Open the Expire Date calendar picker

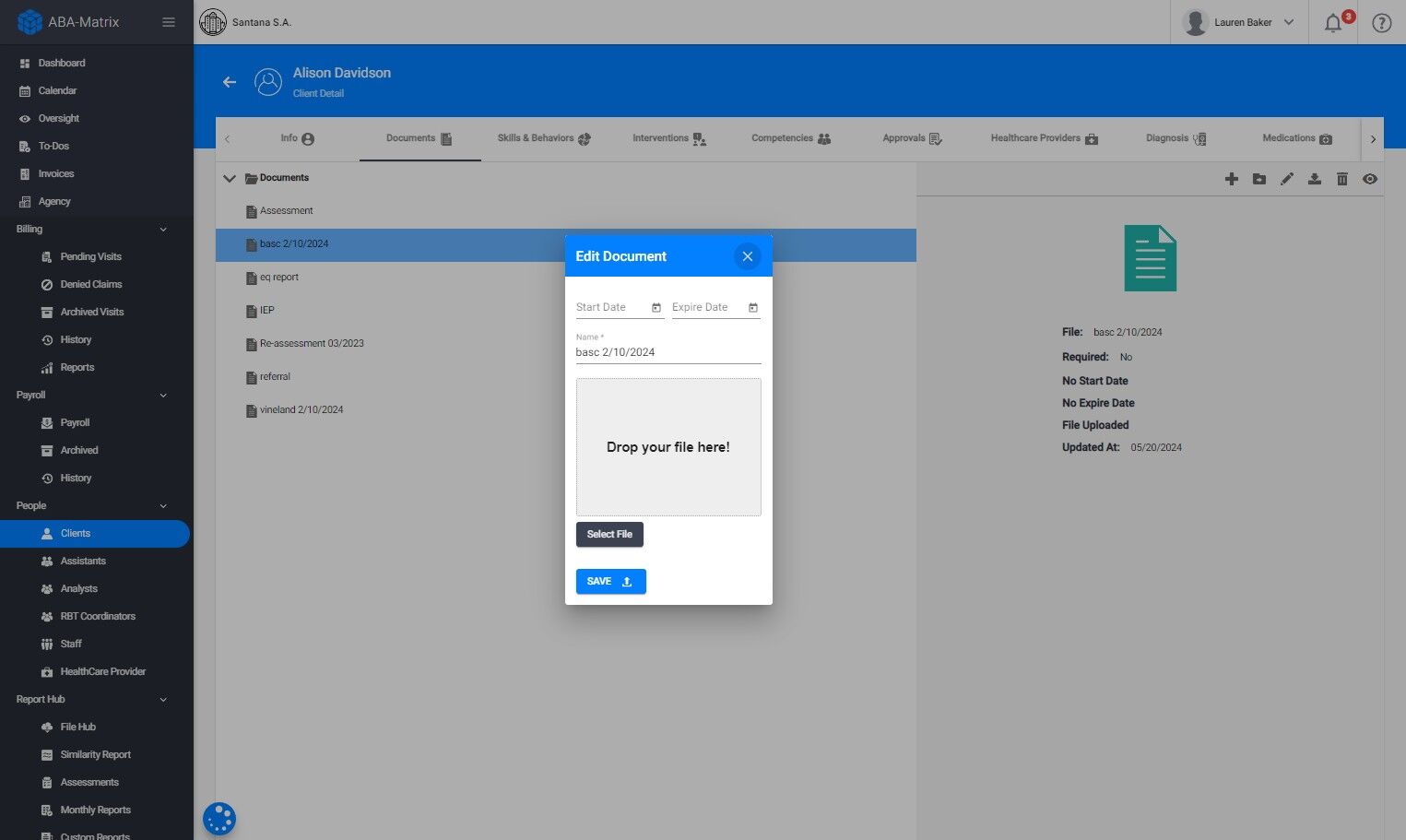point(753,308)
